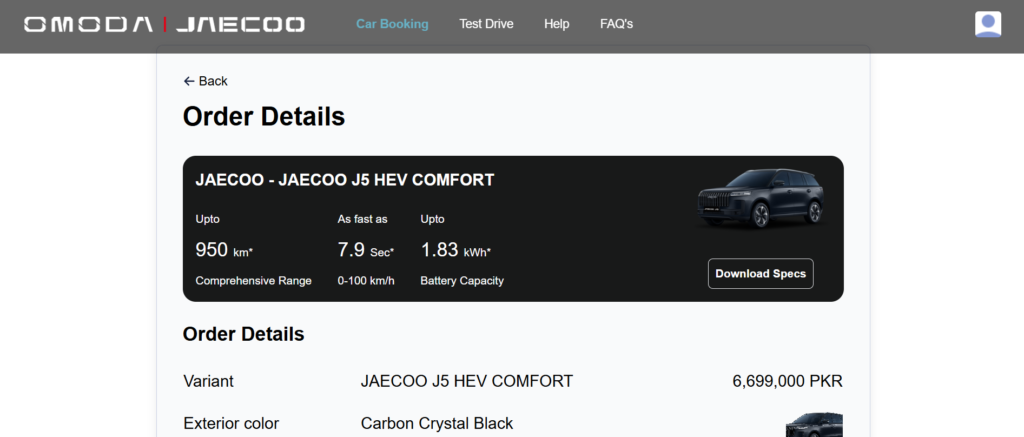1024x437 pixels.
Task: Click the car image in dark banner
Action: [x=761, y=198]
